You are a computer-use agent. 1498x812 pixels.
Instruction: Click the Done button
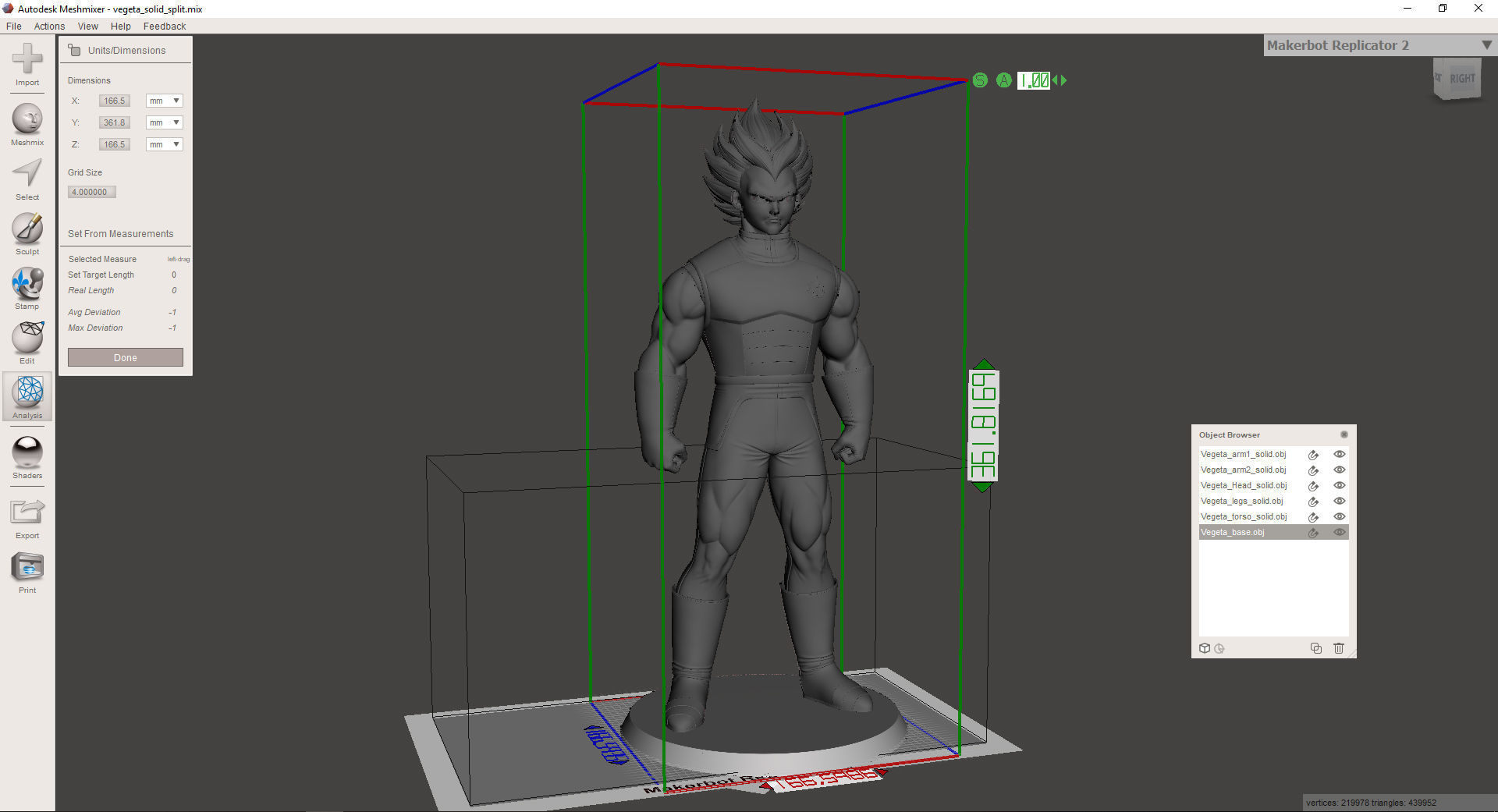click(126, 357)
